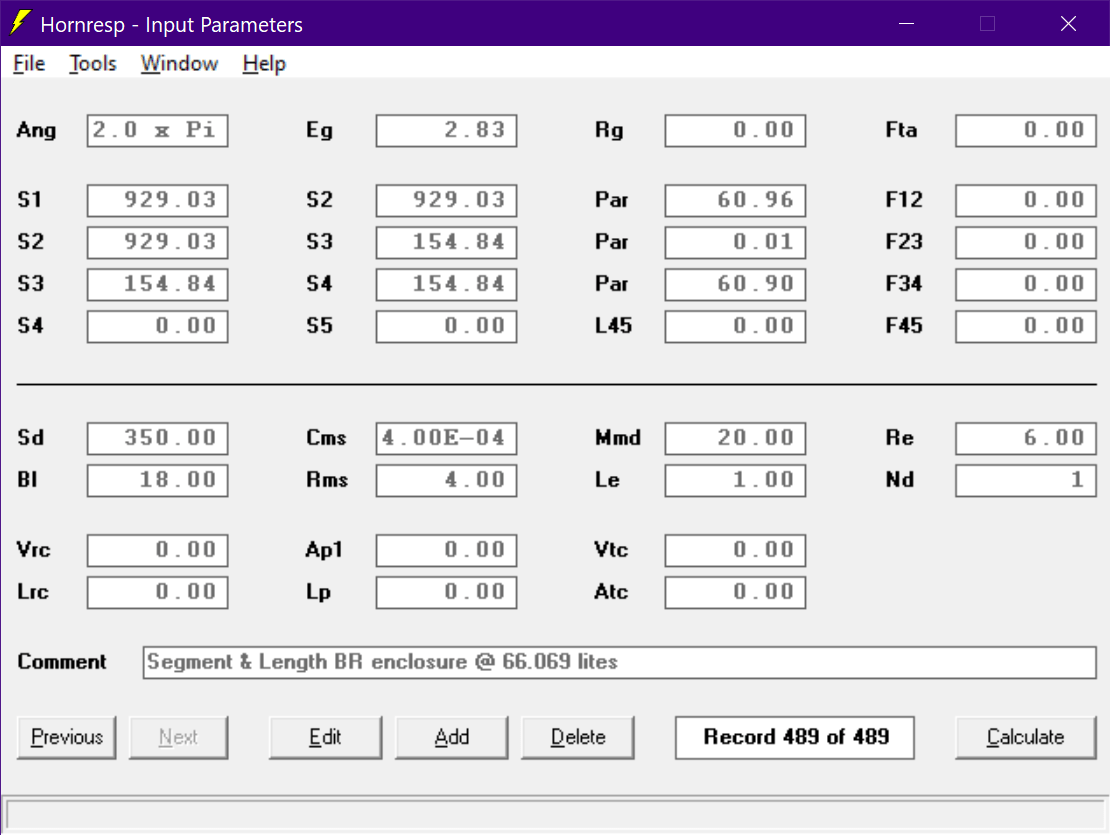
Task: Select the S5 input field
Action: [446, 326]
